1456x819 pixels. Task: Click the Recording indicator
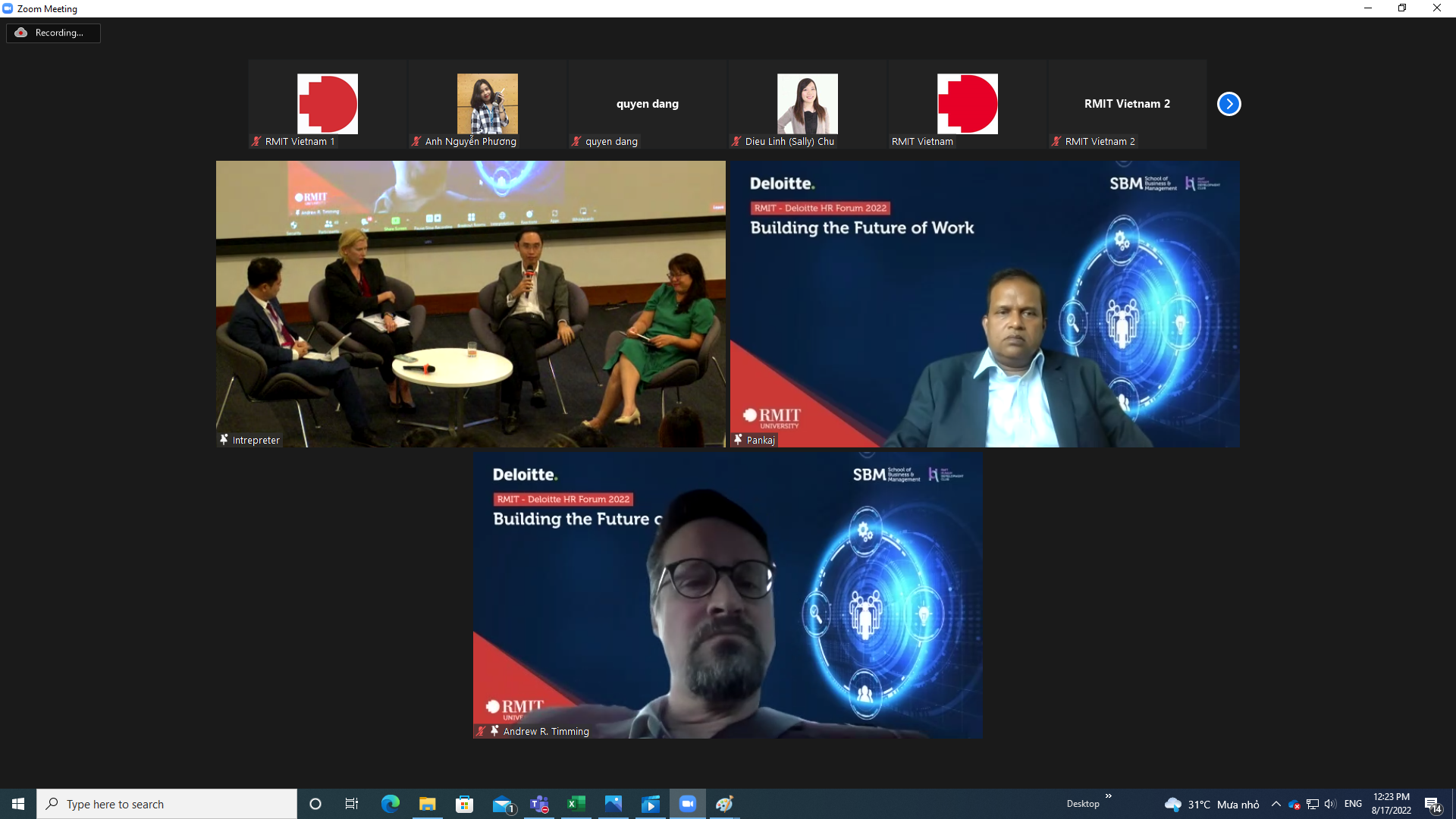point(53,33)
